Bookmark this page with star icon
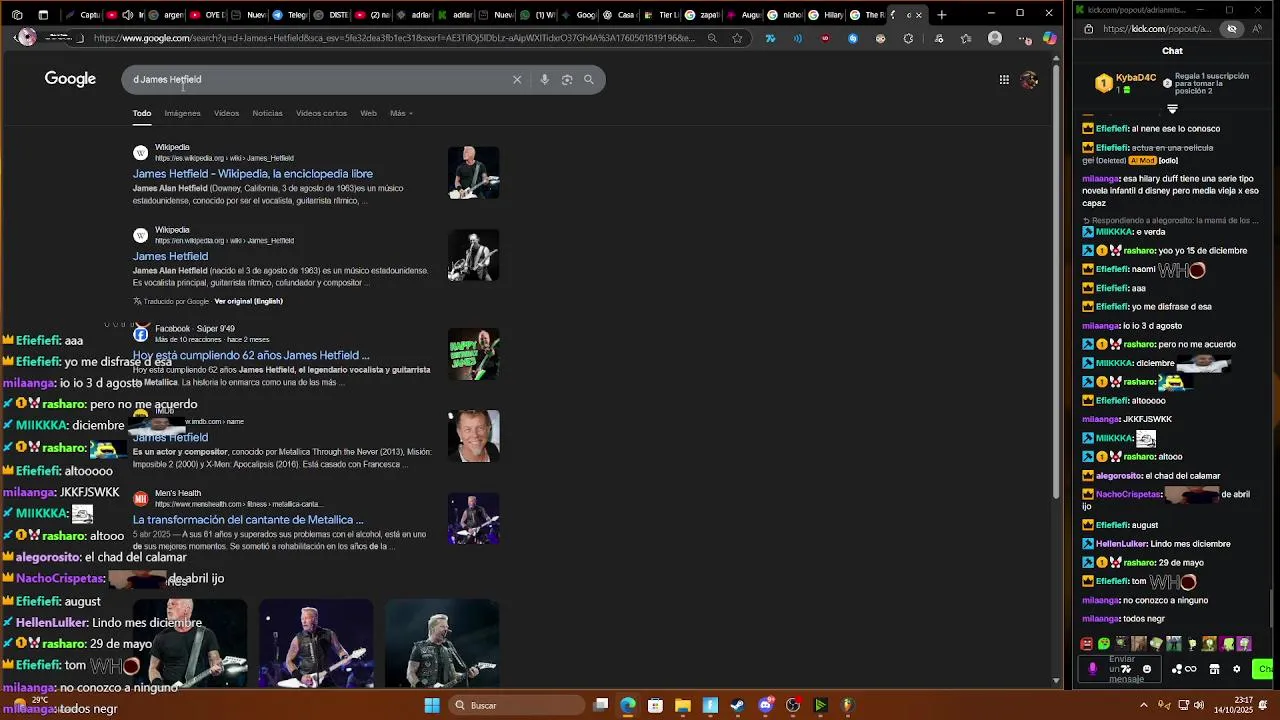The image size is (1280, 720). (737, 38)
